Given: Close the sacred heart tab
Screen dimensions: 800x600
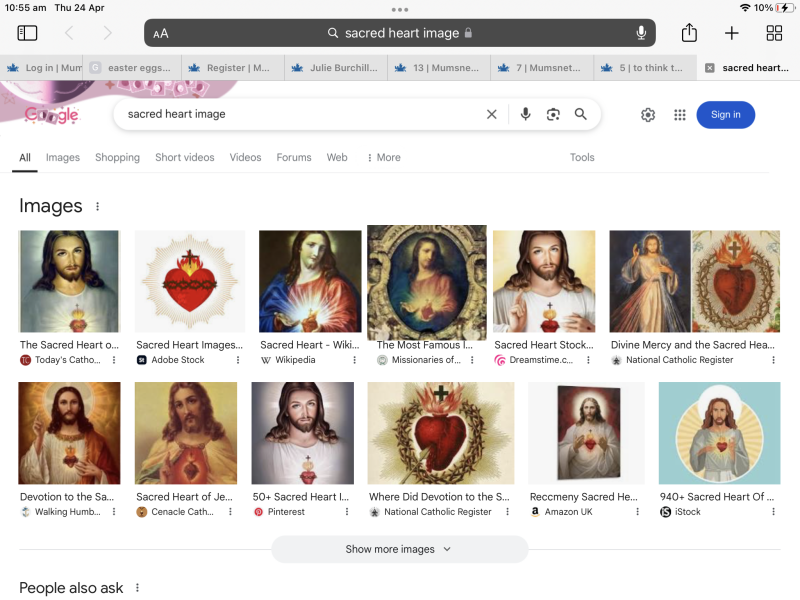Looking at the screenshot, I should click(x=709, y=68).
